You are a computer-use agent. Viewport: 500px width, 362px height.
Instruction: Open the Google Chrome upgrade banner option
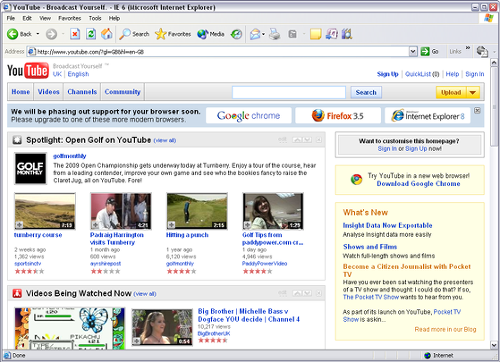pos(249,115)
